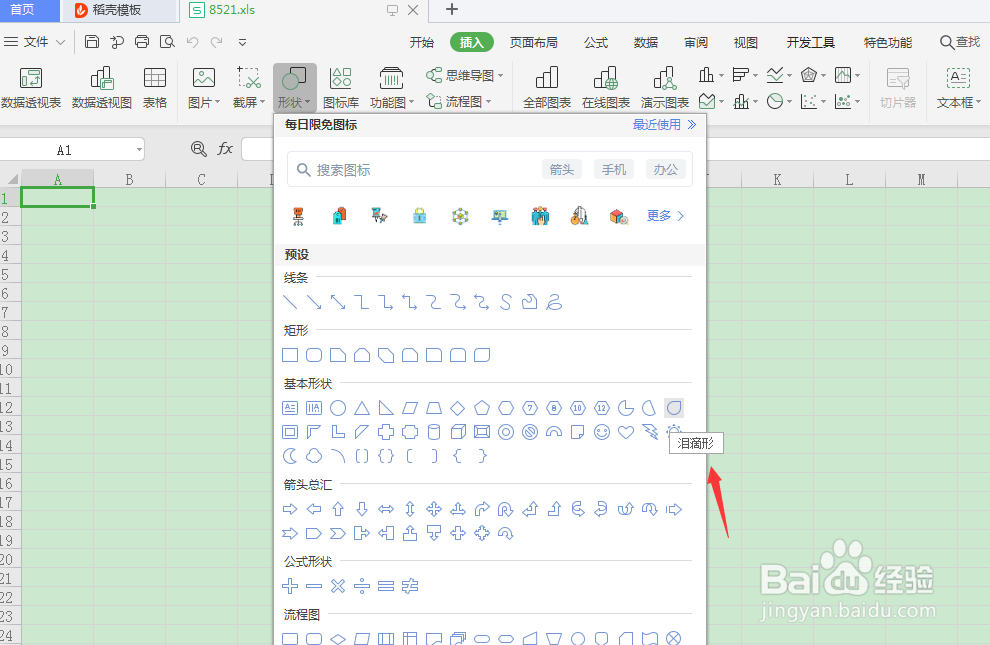The width and height of the screenshot is (990, 645).
Task: Open the 演示图表 presentation chart tool
Action: click(x=663, y=88)
